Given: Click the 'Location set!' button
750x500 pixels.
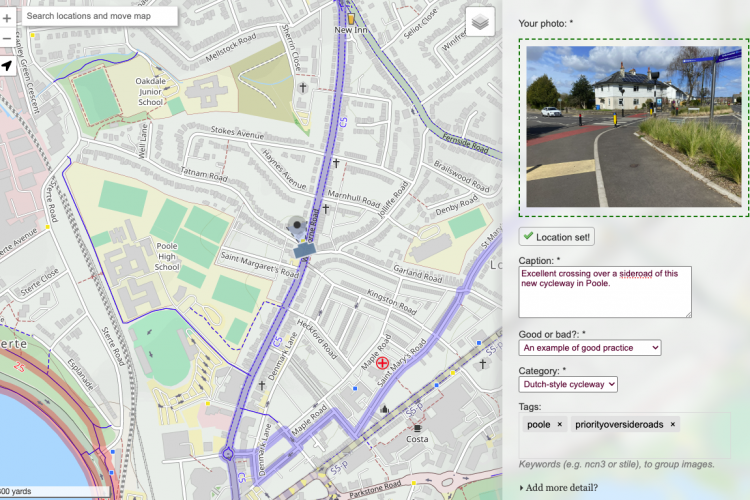Looking at the screenshot, I should [557, 237].
